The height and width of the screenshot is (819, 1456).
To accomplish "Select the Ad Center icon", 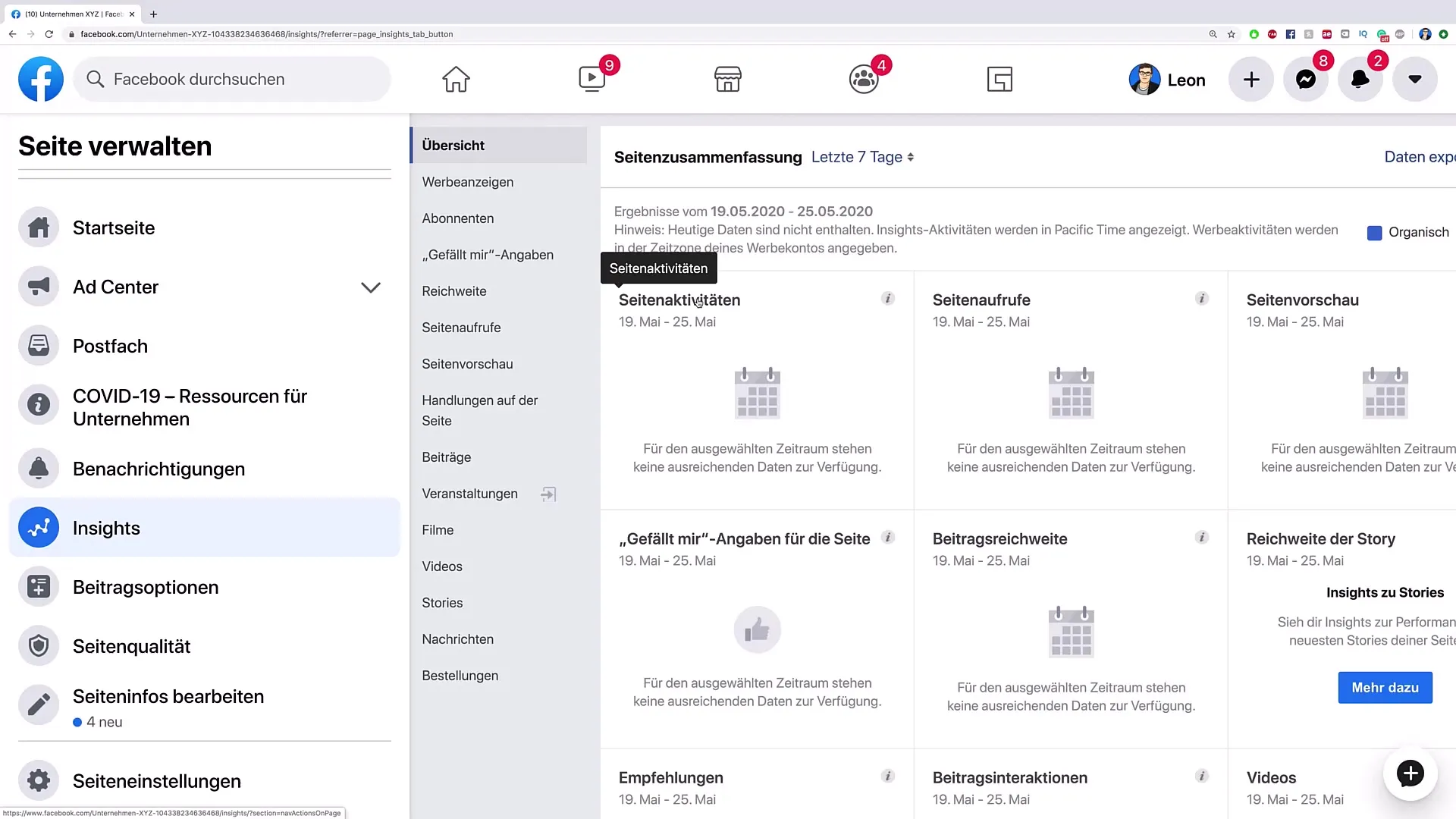I will point(38,287).
